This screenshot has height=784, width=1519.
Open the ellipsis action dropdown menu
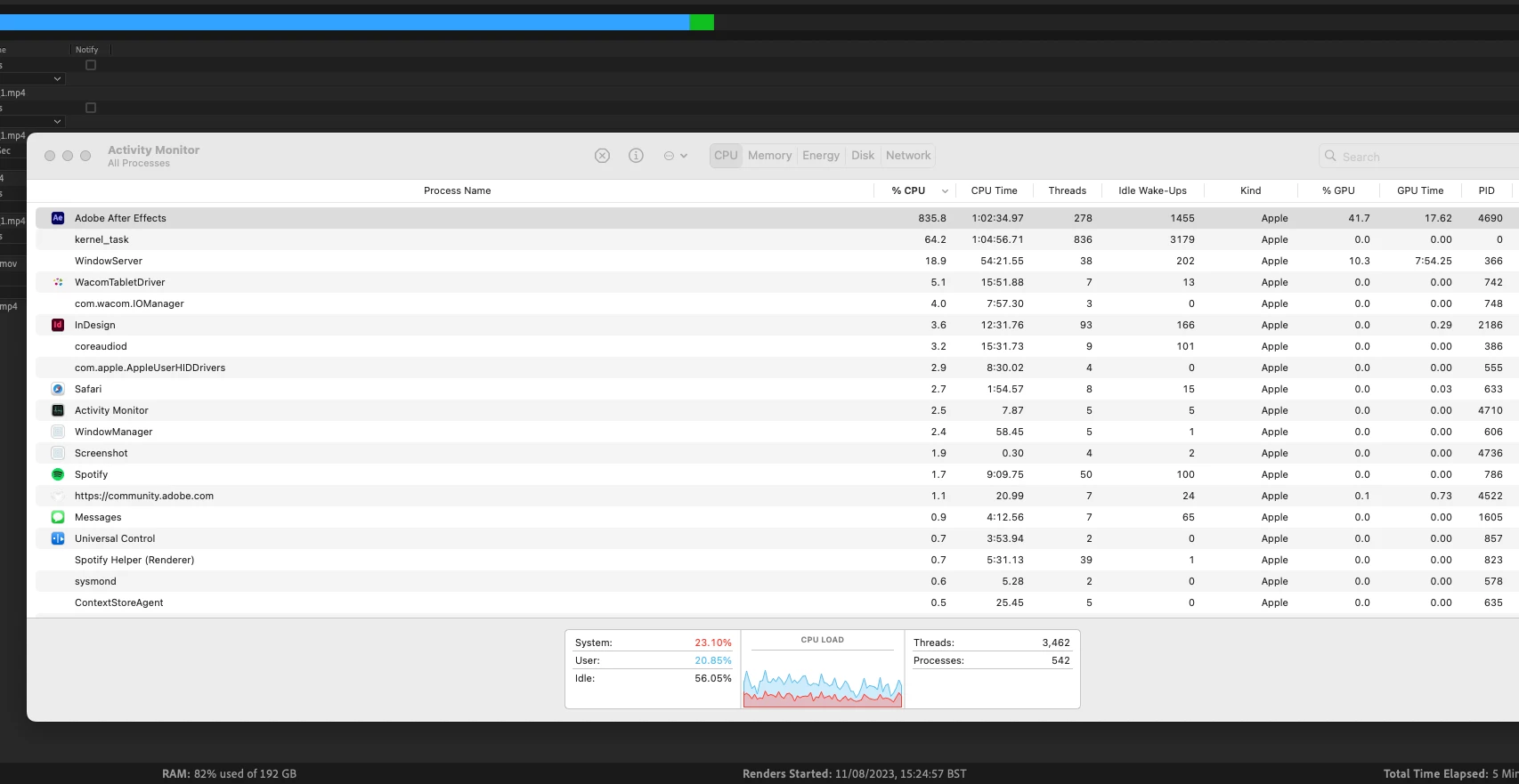675,156
